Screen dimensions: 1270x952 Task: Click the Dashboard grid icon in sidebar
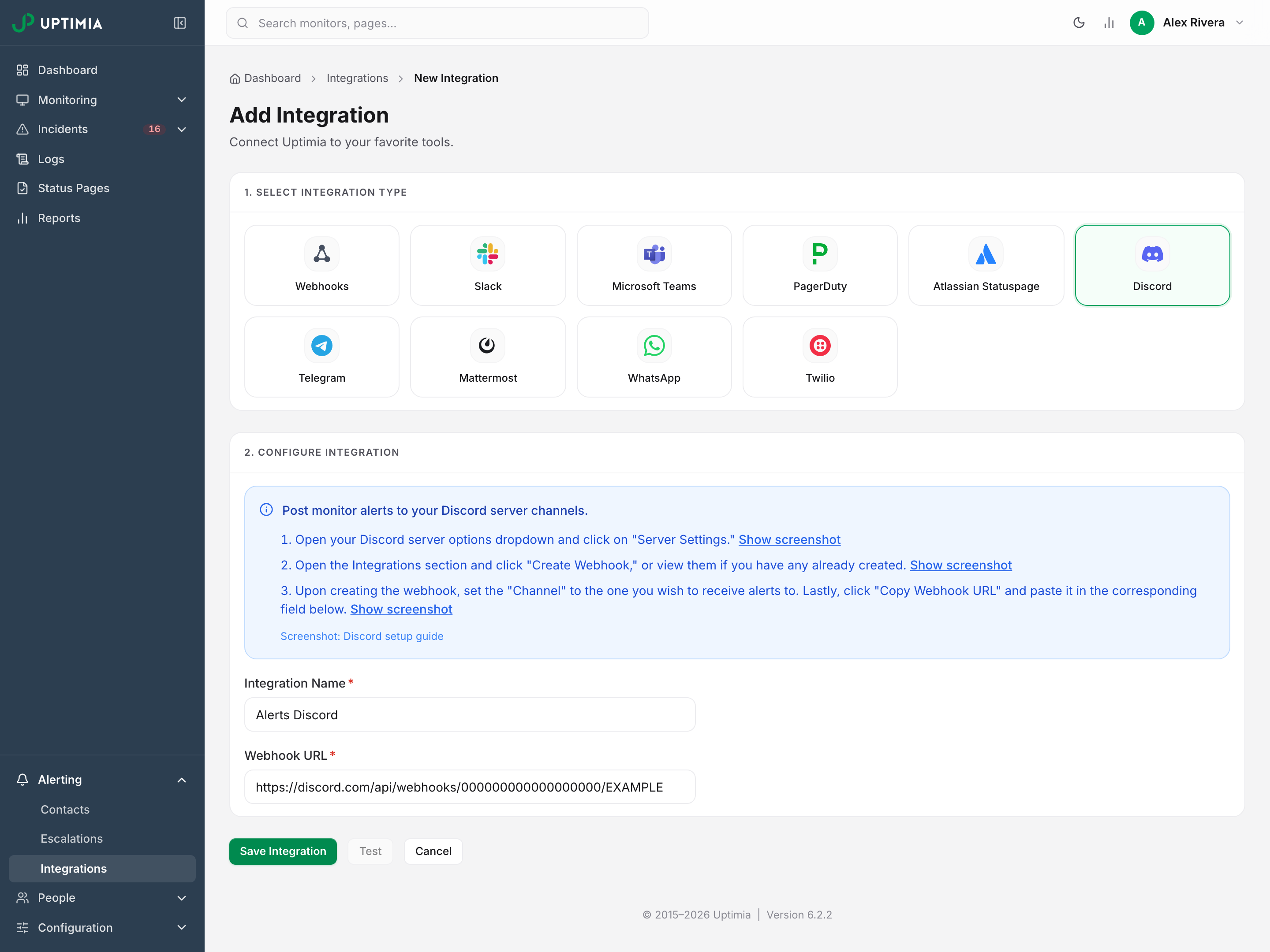22,70
